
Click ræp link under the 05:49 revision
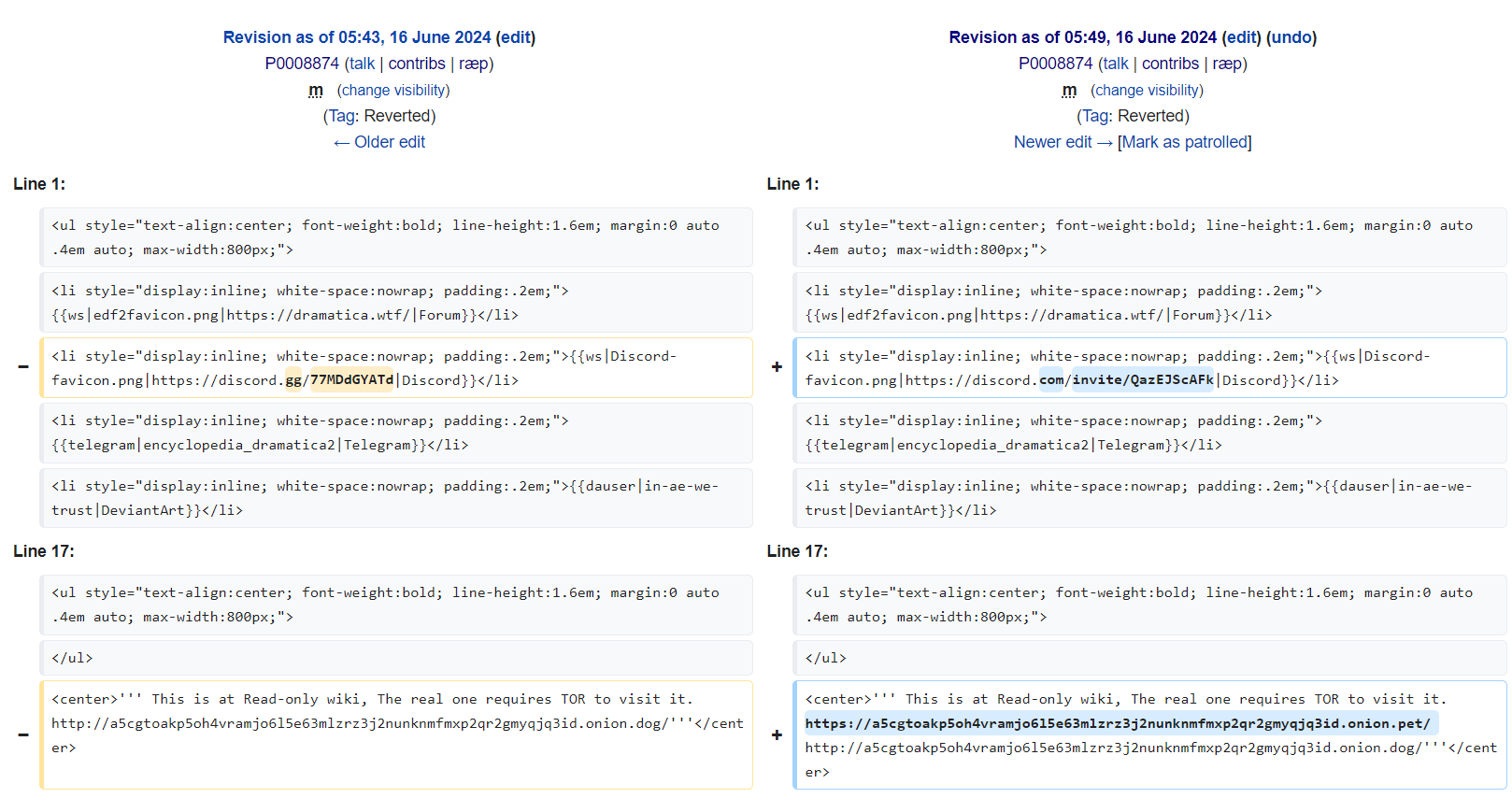tap(1228, 64)
